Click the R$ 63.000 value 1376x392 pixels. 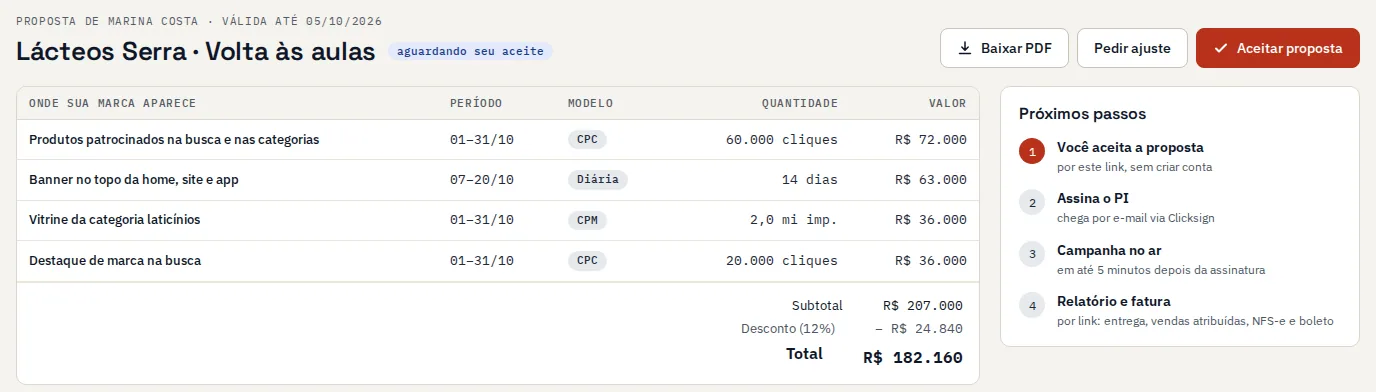coord(931,180)
